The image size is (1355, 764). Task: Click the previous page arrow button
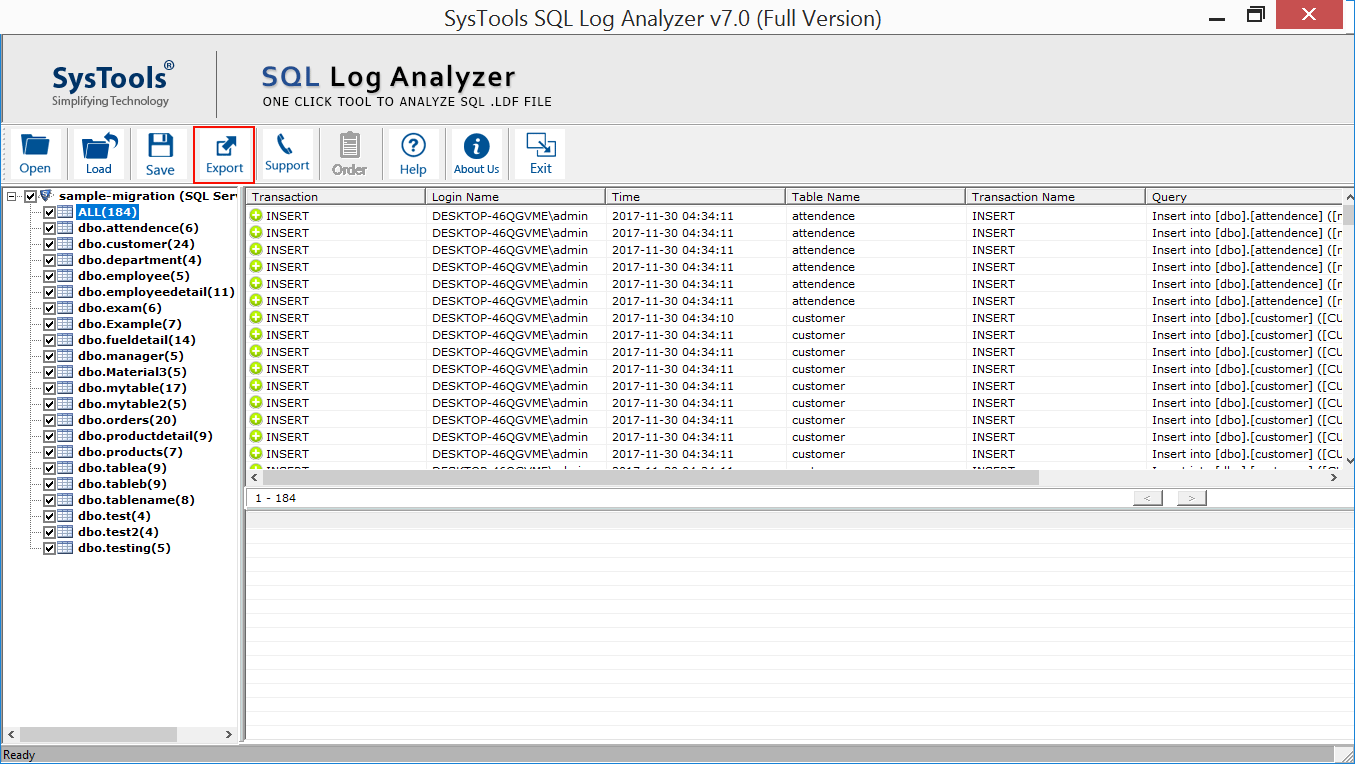pos(1147,497)
